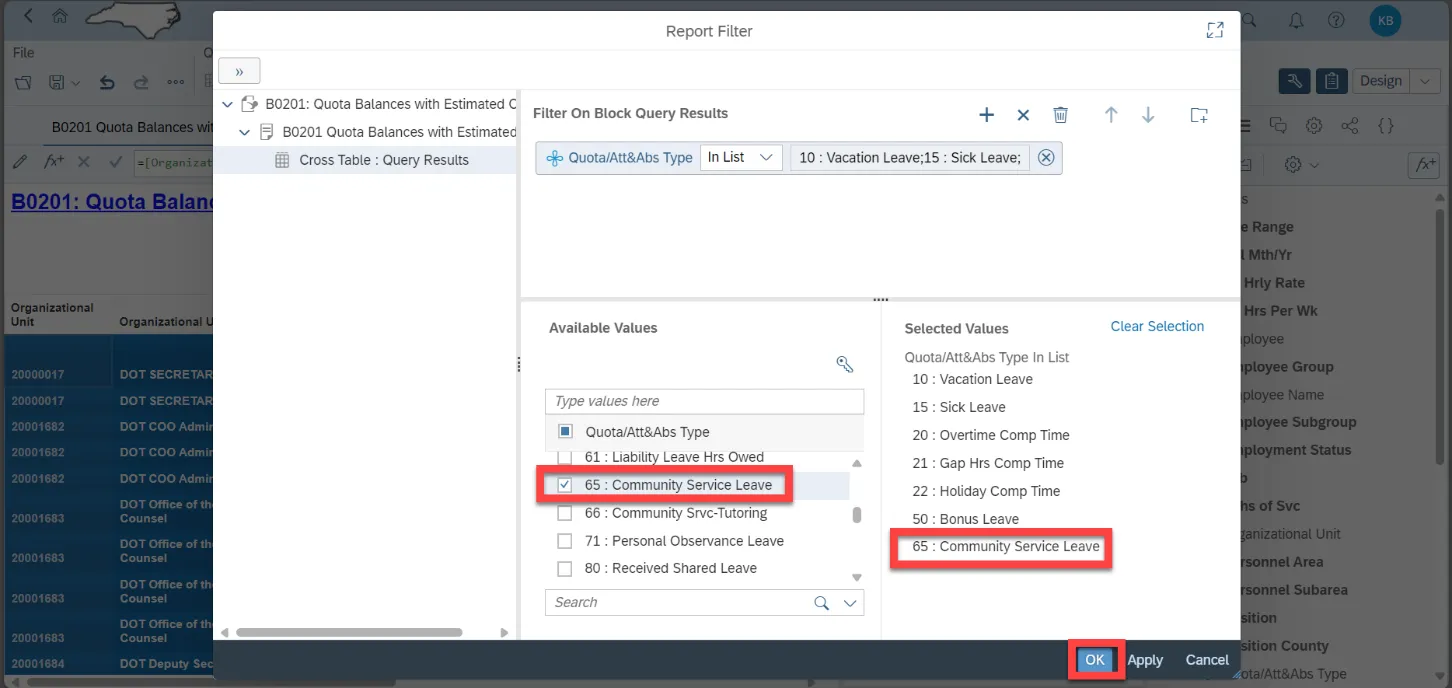Move filter down with down arrow
Image resolution: width=1452 pixels, height=688 pixels.
1148,115
